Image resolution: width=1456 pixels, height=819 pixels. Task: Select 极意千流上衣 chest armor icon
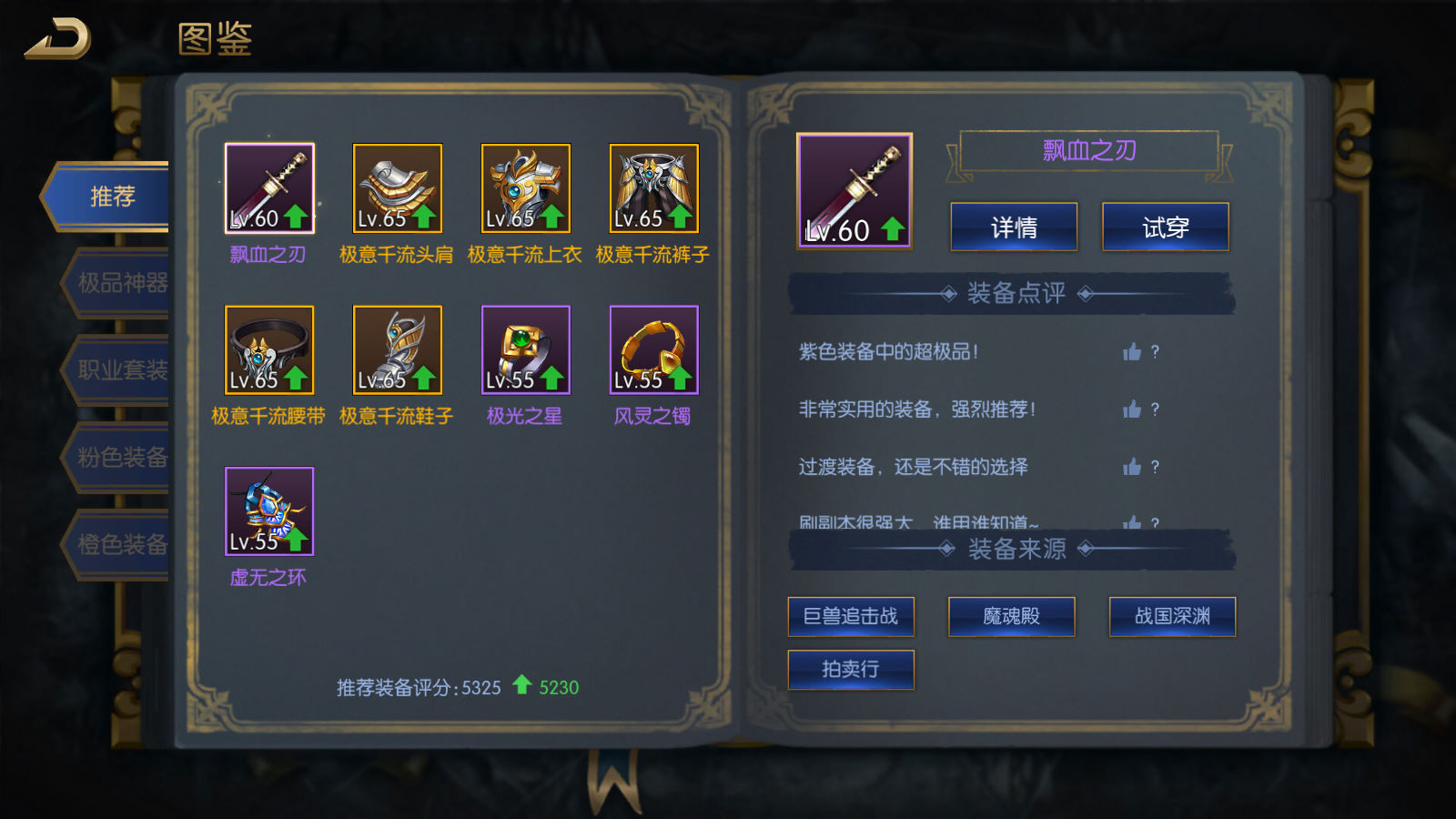pyautogui.click(x=526, y=188)
